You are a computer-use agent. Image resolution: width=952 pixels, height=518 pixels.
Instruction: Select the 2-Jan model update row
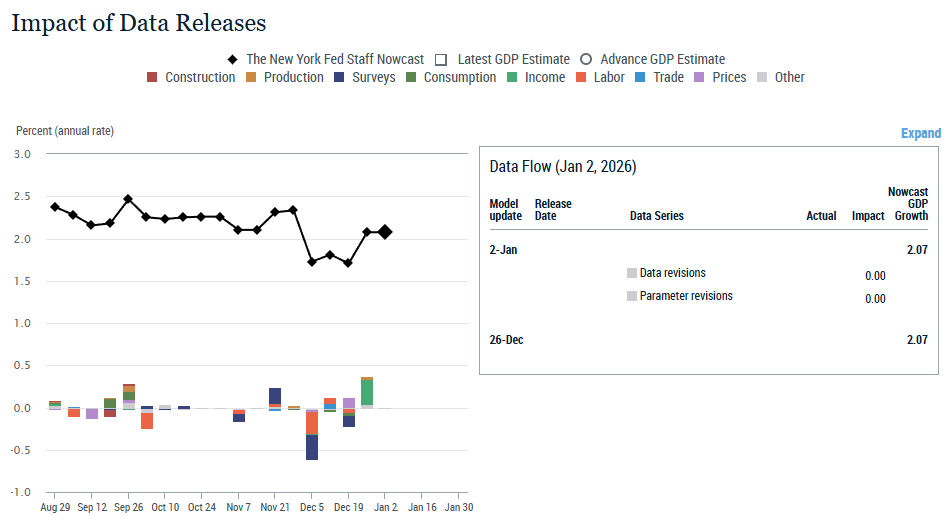click(x=504, y=250)
